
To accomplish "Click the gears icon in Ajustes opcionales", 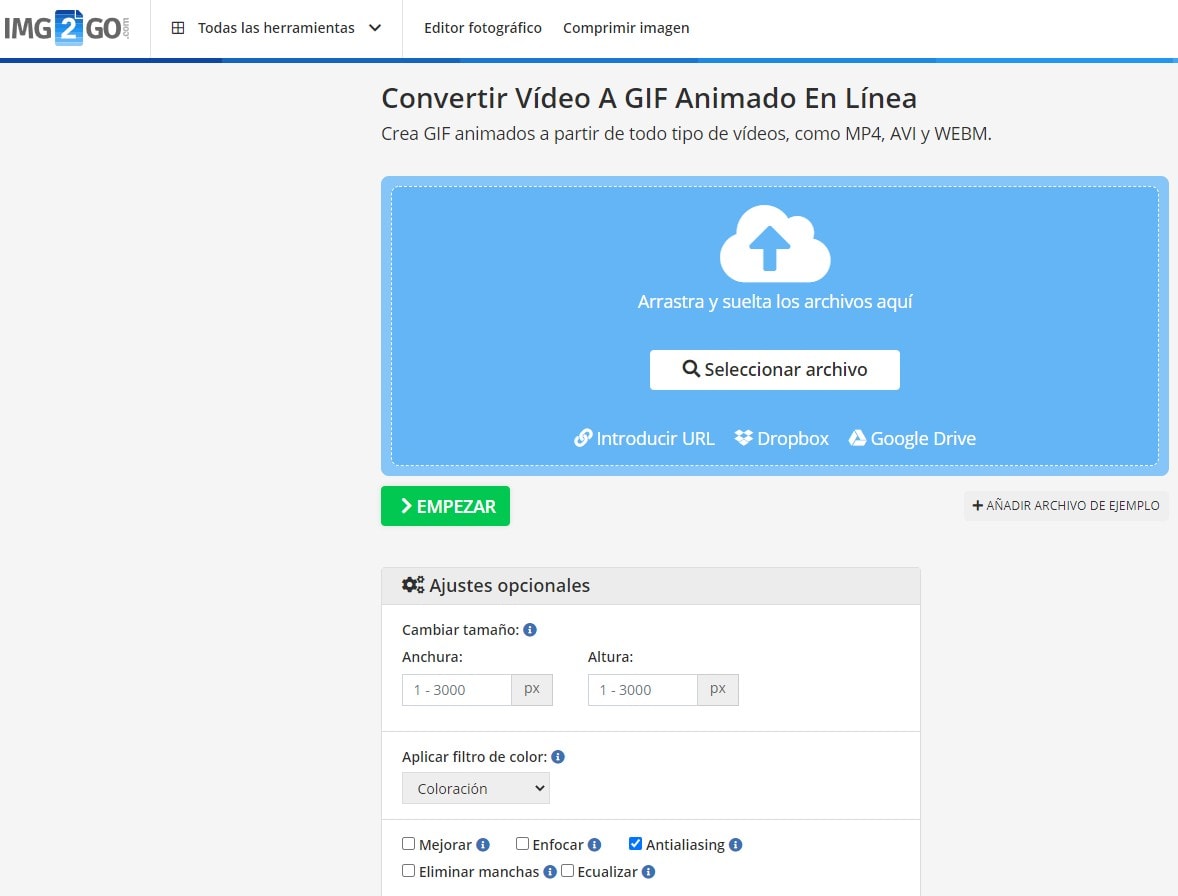I will 412,585.
